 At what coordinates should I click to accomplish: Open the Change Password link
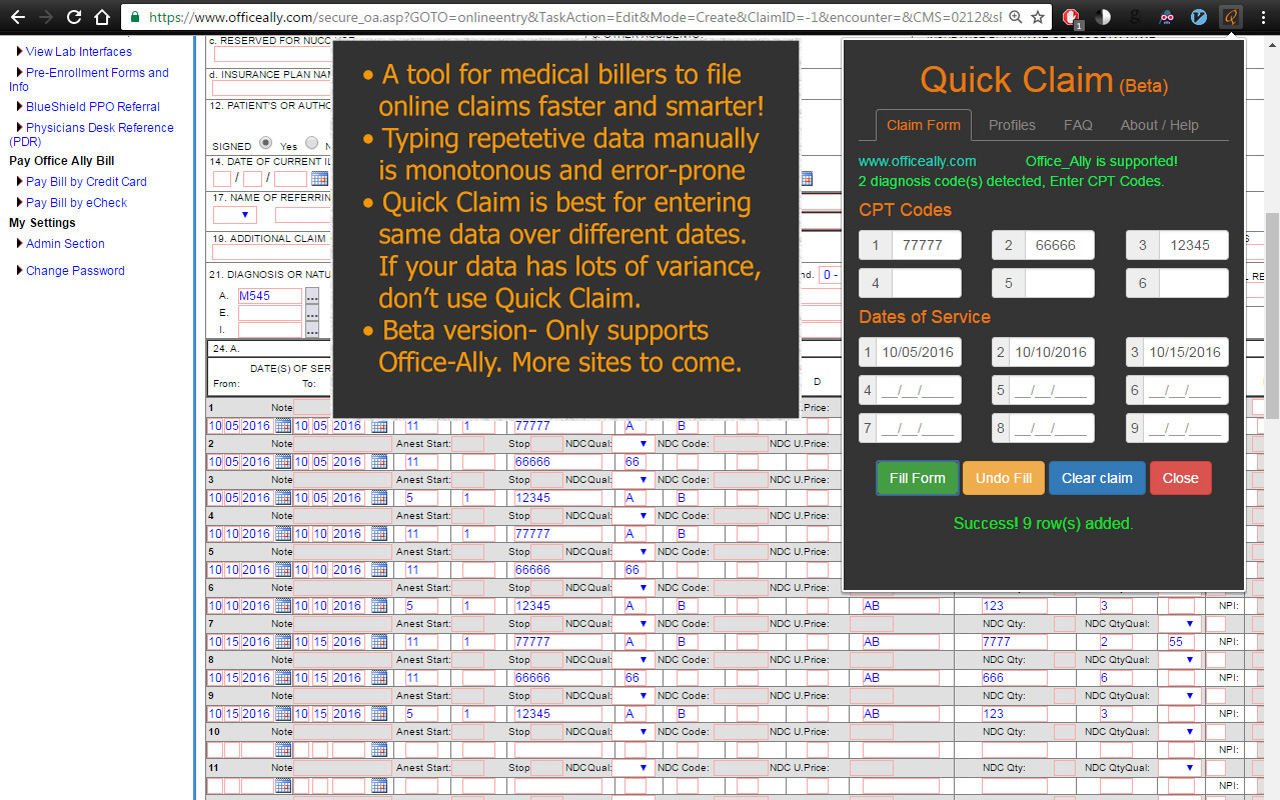pyautogui.click(x=75, y=271)
